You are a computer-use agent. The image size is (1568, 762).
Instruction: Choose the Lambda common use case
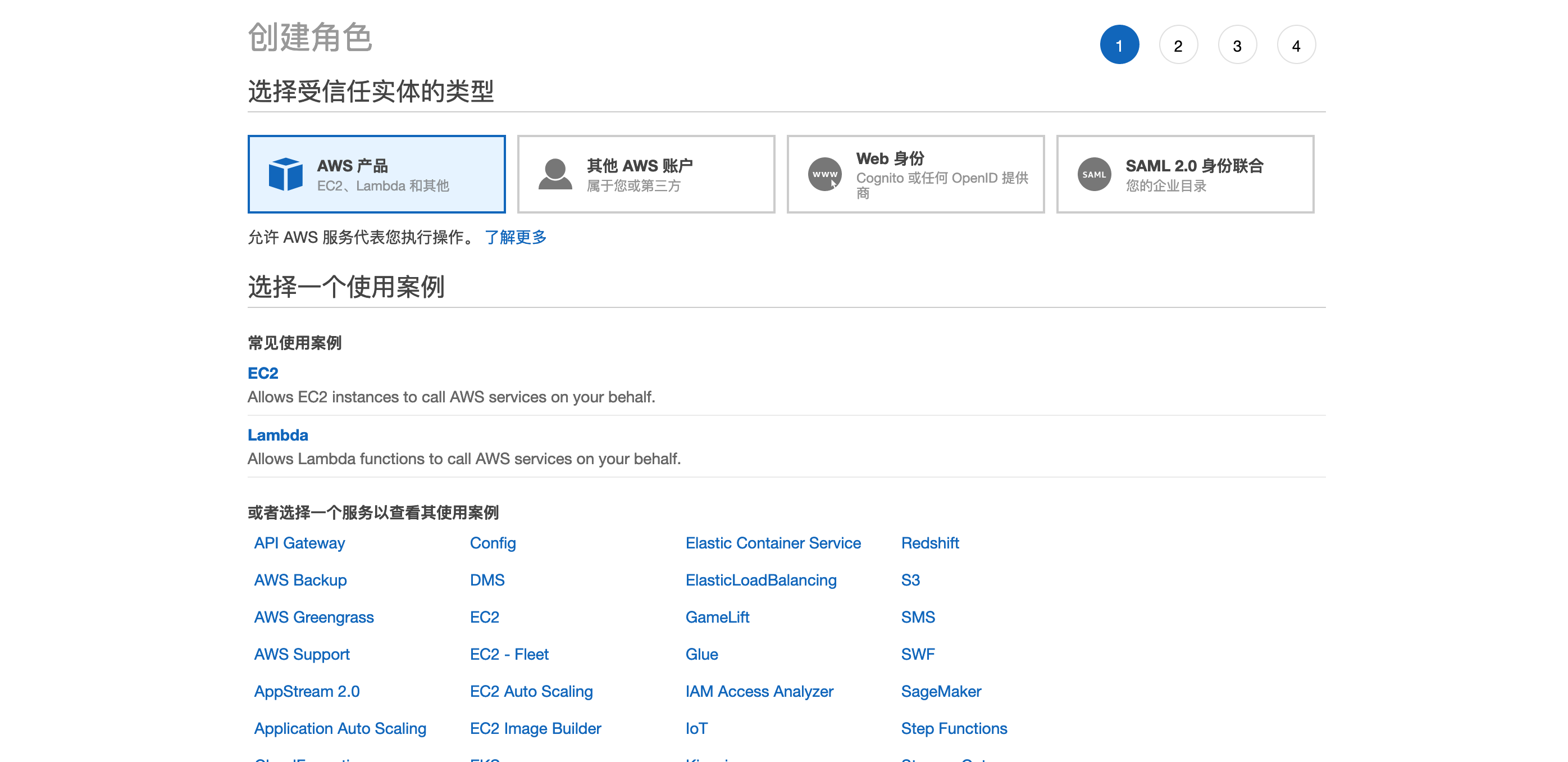point(277,435)
